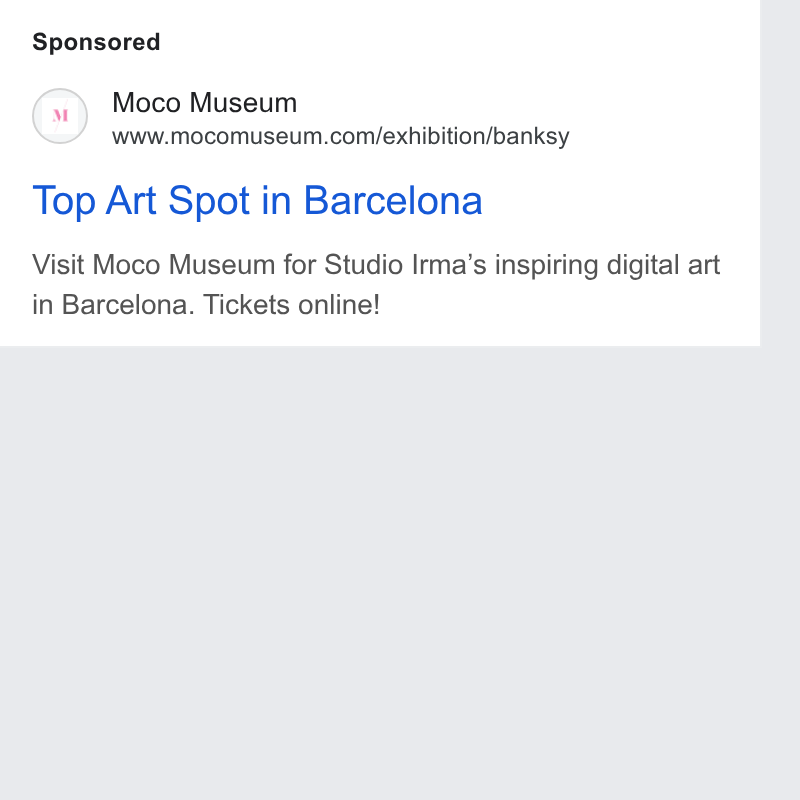Image resolution: width=800 pixels, height=800 pixels.
Task: Select the ad description starting "Visit Moco Museum"
Action: [x=376, y=285]
